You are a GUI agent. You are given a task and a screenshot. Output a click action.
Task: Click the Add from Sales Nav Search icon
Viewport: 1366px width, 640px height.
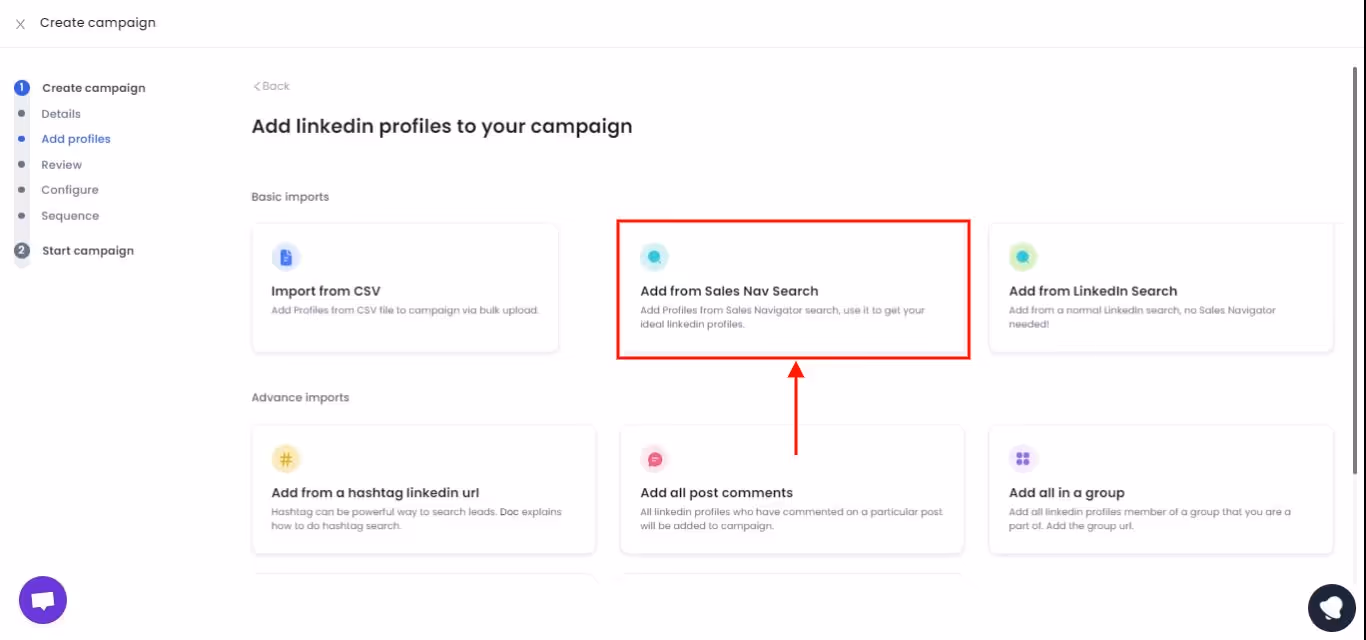click(x=654, y=256)
